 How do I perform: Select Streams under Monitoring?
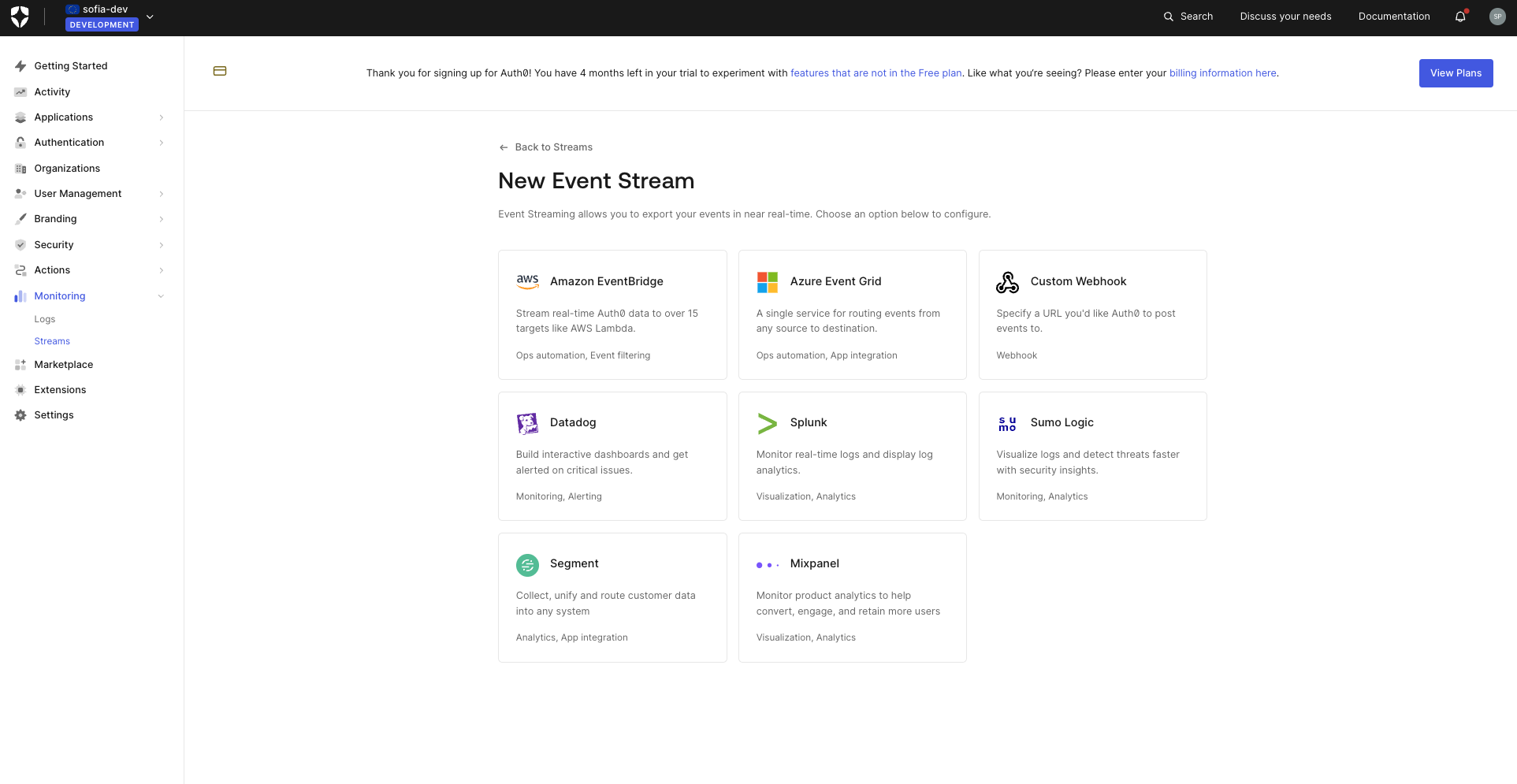52,341
